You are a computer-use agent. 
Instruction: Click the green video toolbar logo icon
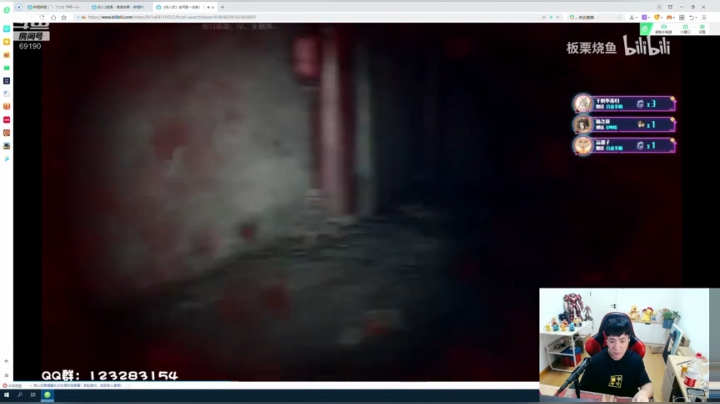click(645, 29)
